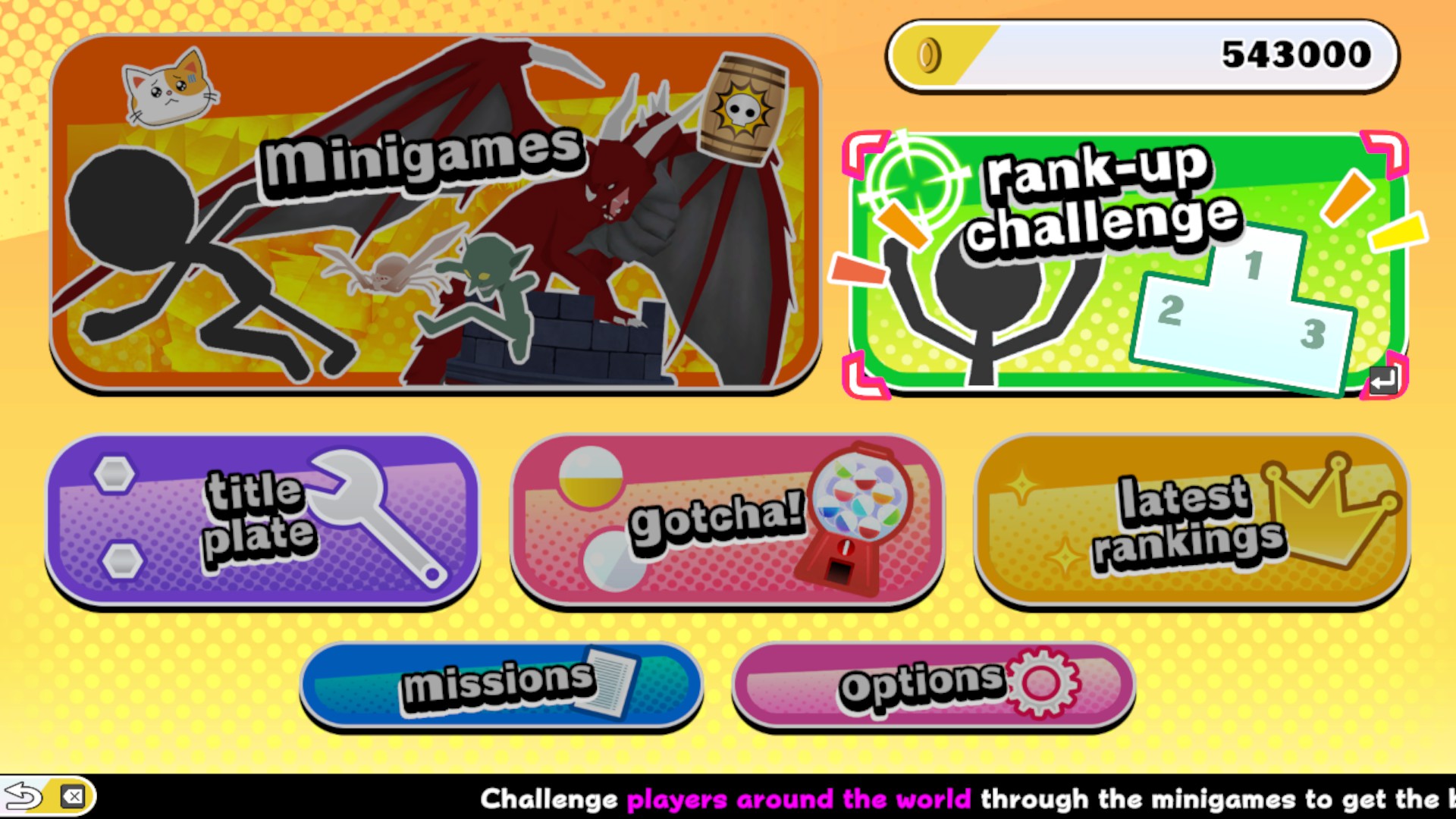The width and height of the screenshot is (1456, 819).
Task: Click the document icon on missions
Action: pyautogui.click(x=607, y=682)
